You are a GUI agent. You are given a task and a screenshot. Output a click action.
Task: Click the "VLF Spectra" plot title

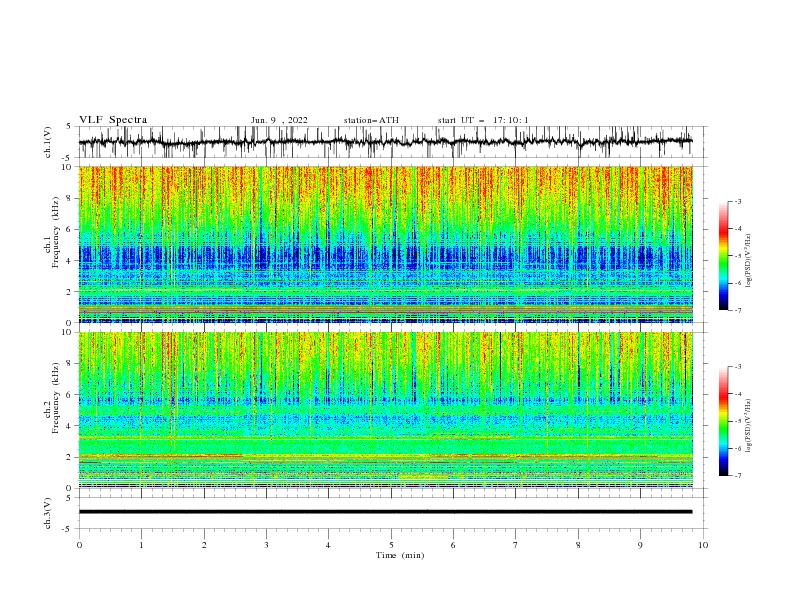[x=113, y=120]
